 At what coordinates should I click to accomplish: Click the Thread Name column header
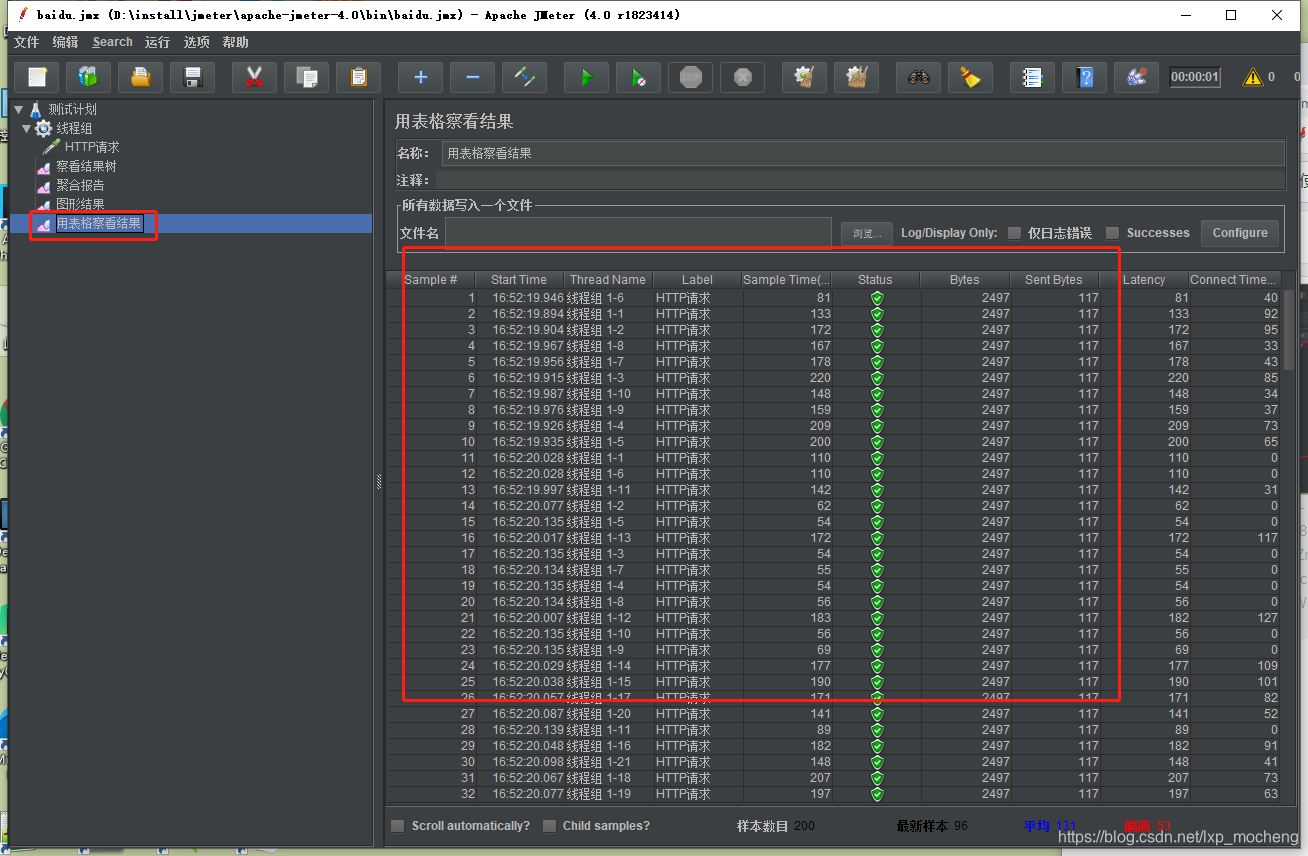coord(608,280)
